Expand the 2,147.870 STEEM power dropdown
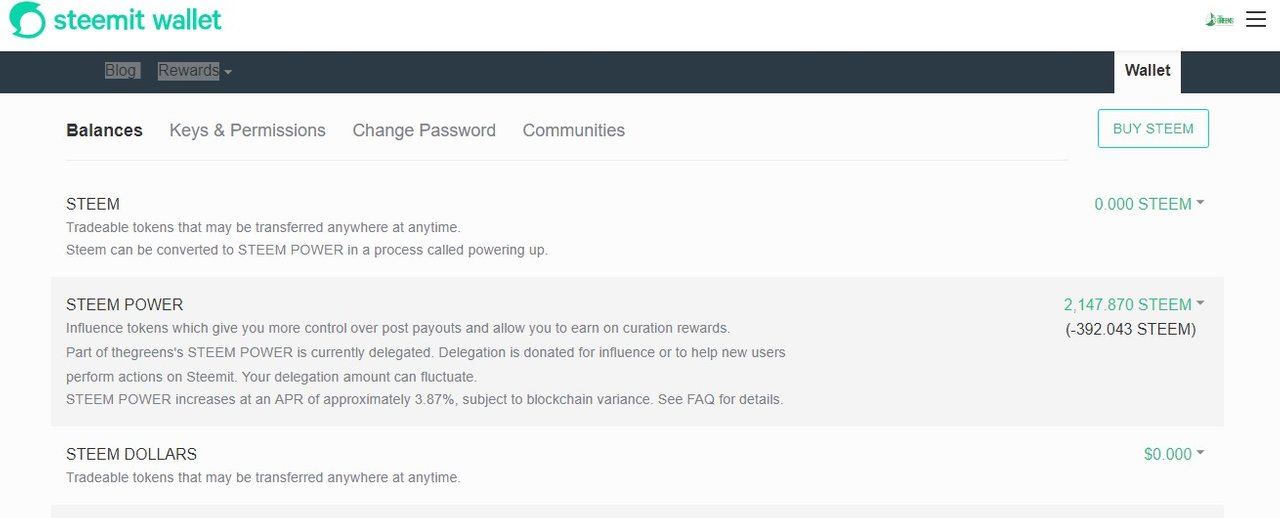The image size is (1280, 518). coord(1134,305)
